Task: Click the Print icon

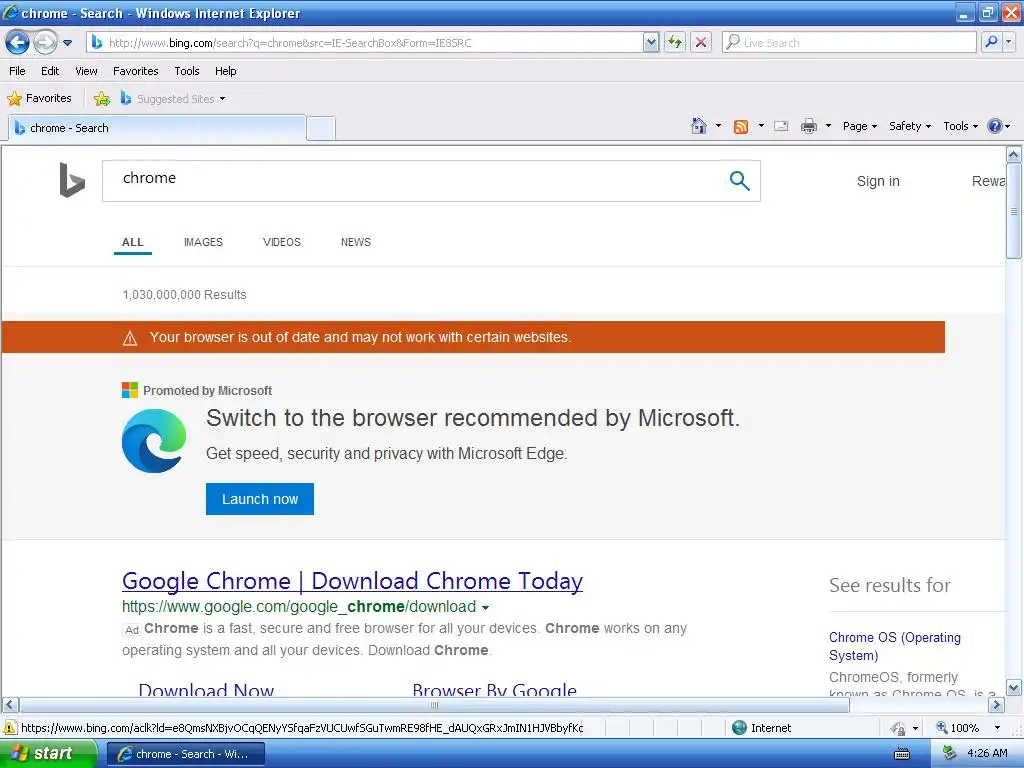Action: 809,126
